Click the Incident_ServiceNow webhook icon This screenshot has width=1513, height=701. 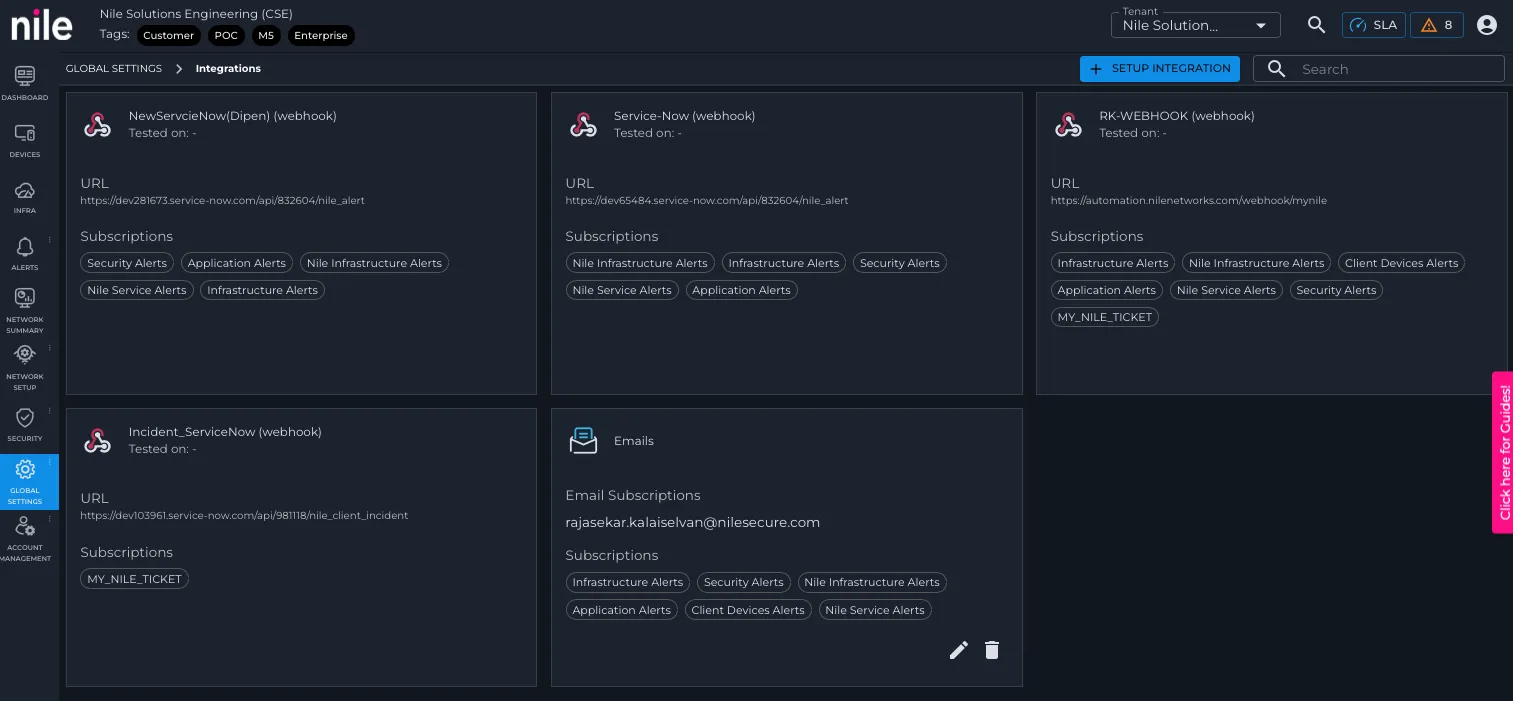point(97,440)
